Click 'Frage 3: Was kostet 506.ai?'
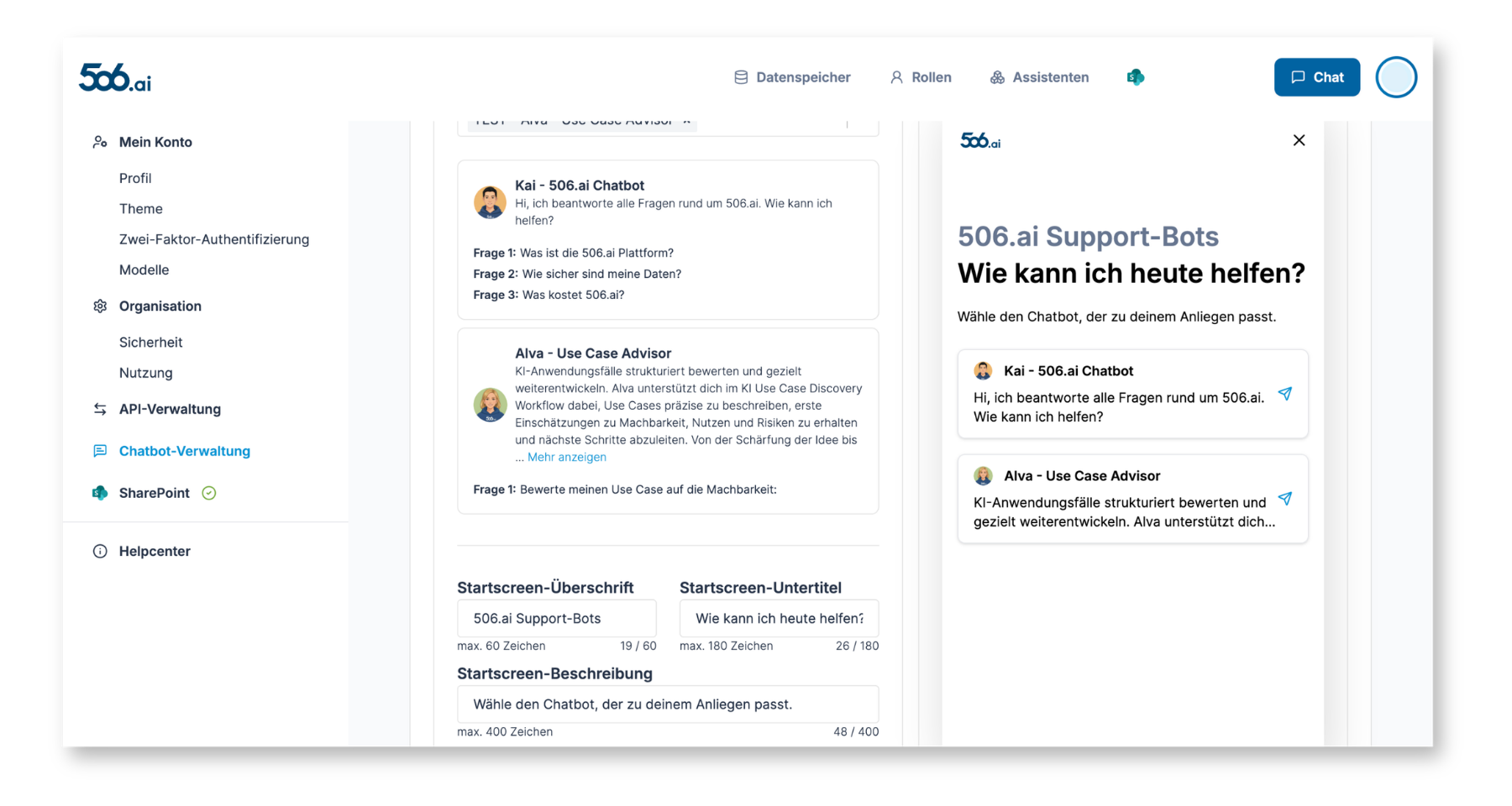Screen dimensions: 1512x806 click(x=549, y=295)
